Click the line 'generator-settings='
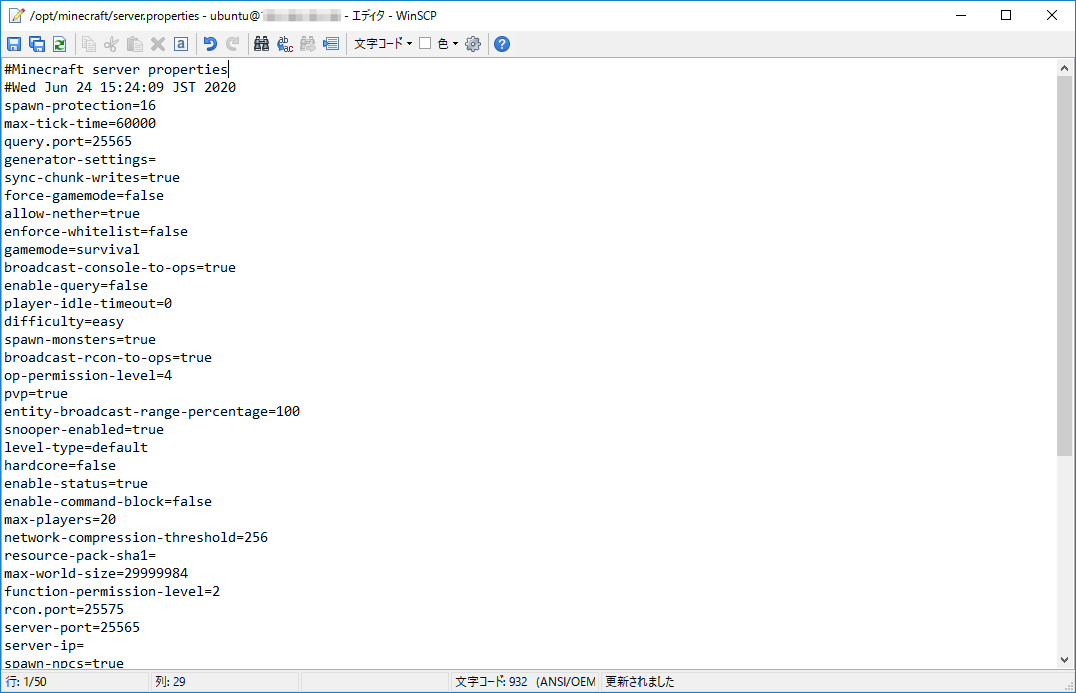The image size is (1076, 693). [80, 159]
